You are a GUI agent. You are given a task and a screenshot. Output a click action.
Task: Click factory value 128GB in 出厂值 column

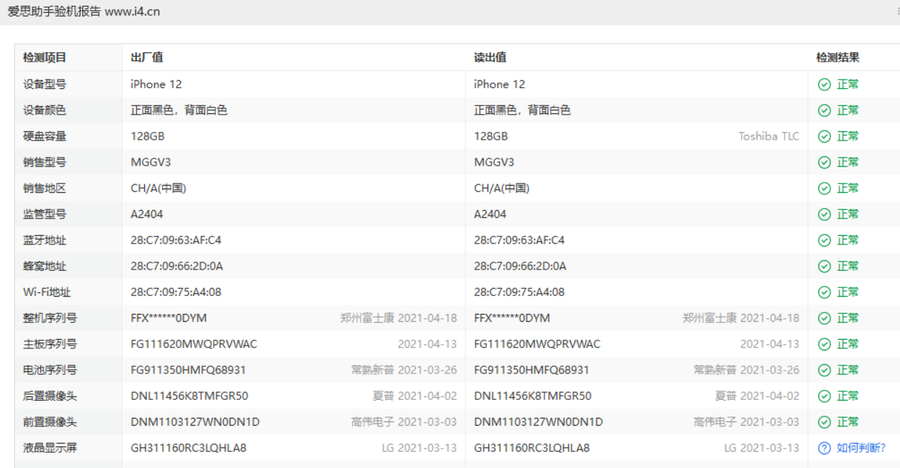[x=148, y=137]
